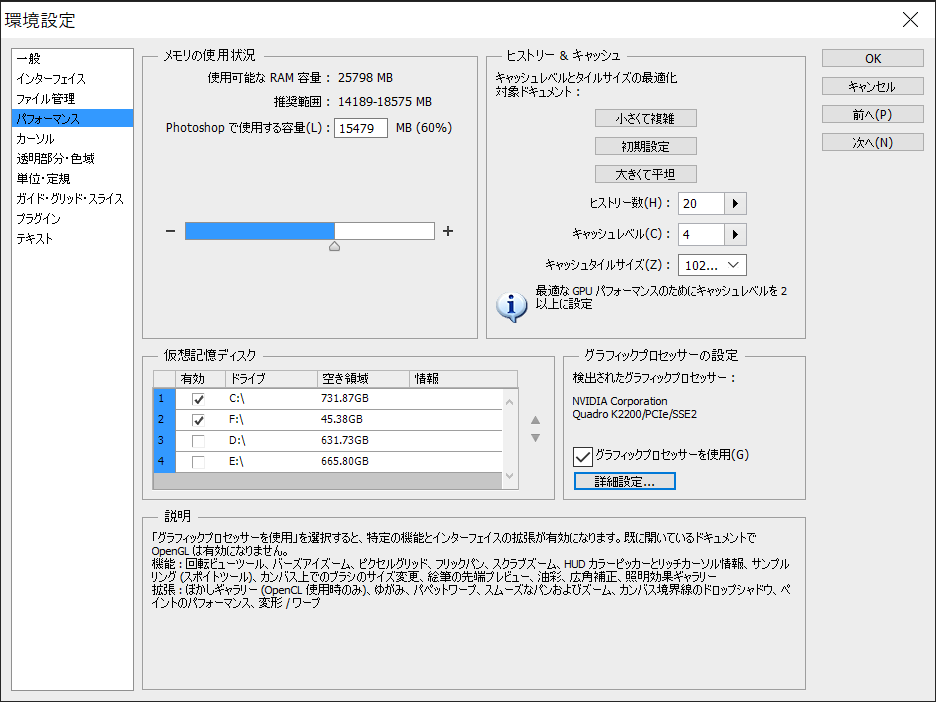Image resolution: width=936 pixels, height=702 pixels.
Task: Click the info icon beside the GPU cache hint
Action: pyautogui.click(x=512, y=305)
